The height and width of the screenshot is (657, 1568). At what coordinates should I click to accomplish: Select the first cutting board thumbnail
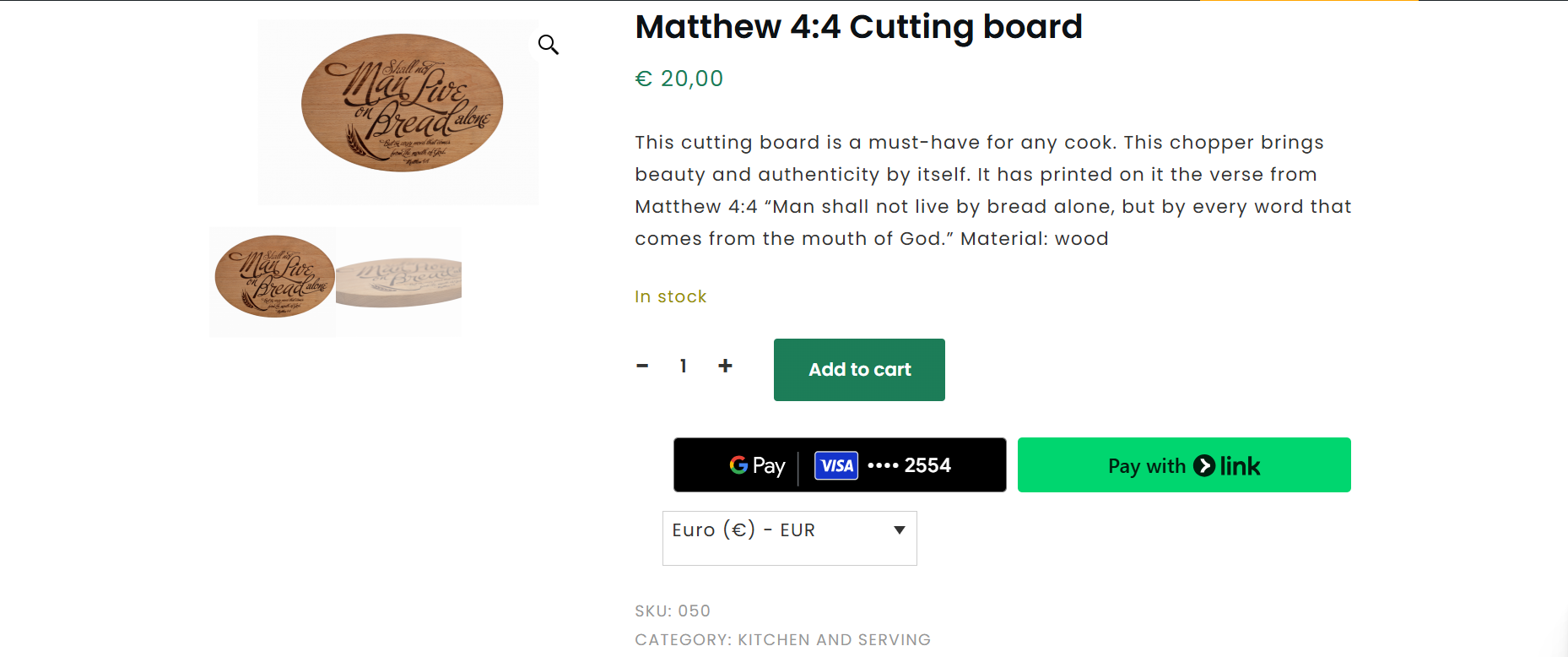[273, 282]
